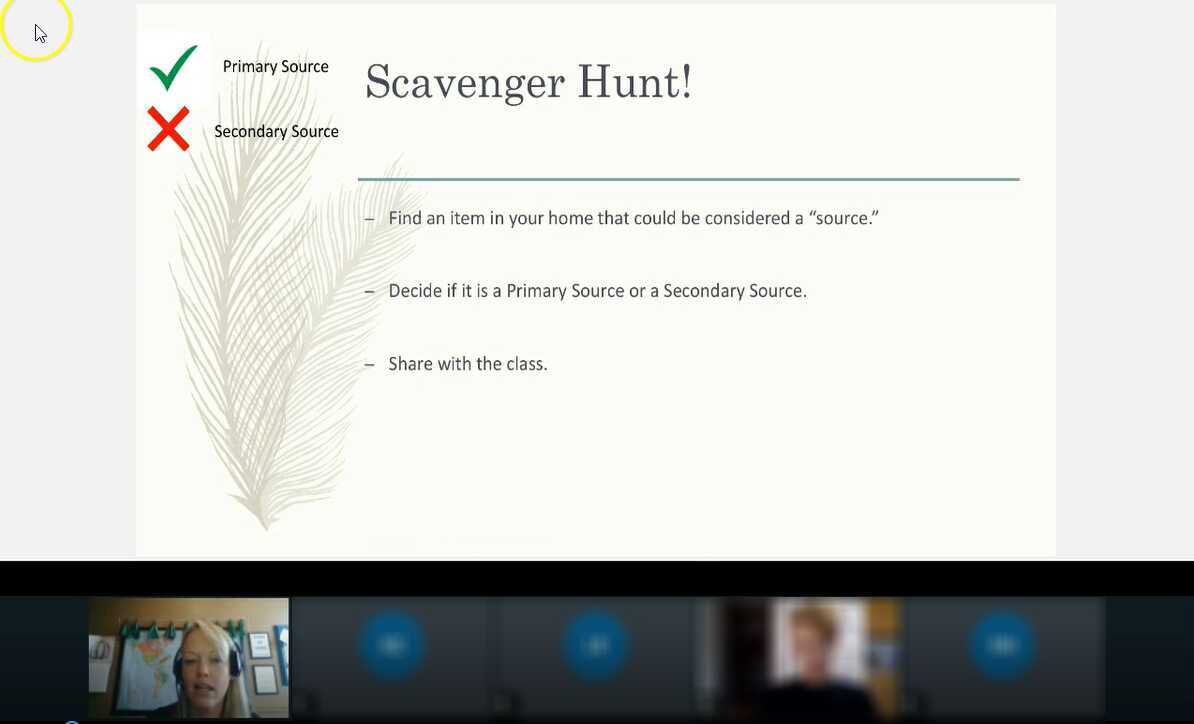Expand the blurred student video tile
1194x724 pixels.
pos(797,657)
